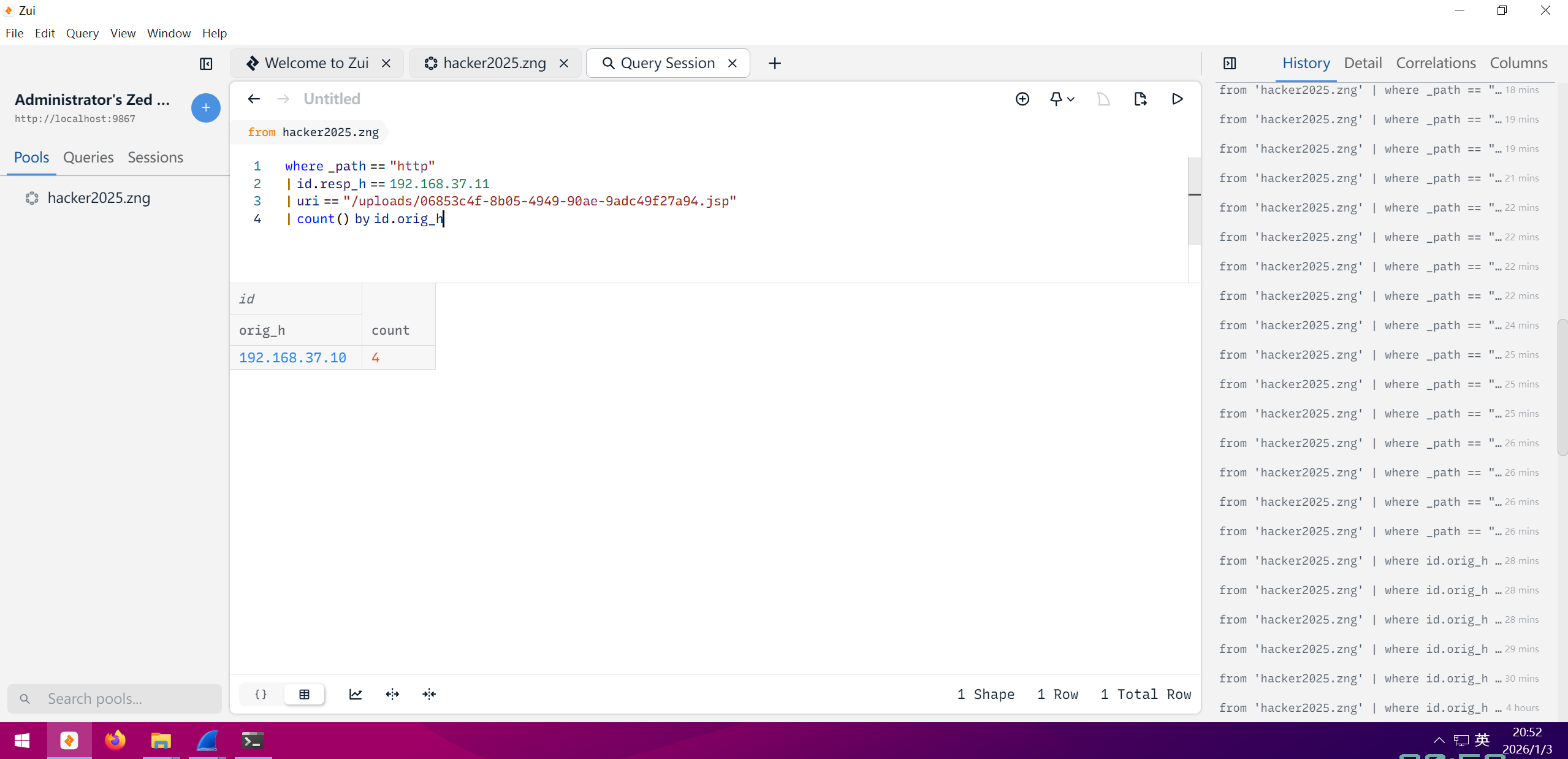
Task: Switch results to inspector braces view
Action: point(261,694)
